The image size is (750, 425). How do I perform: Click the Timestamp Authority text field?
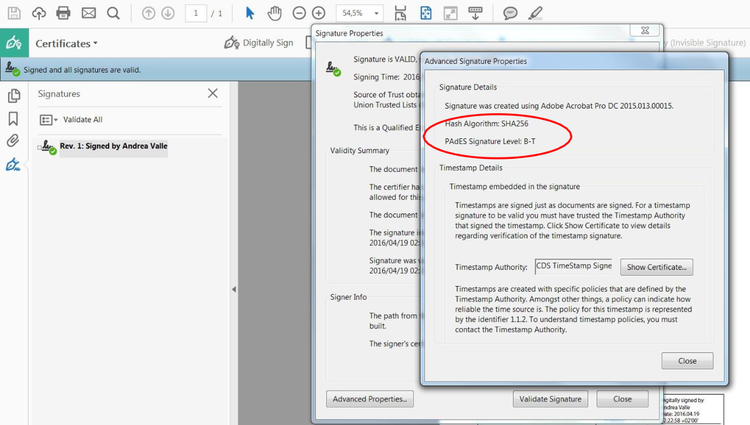click(574, 266)
